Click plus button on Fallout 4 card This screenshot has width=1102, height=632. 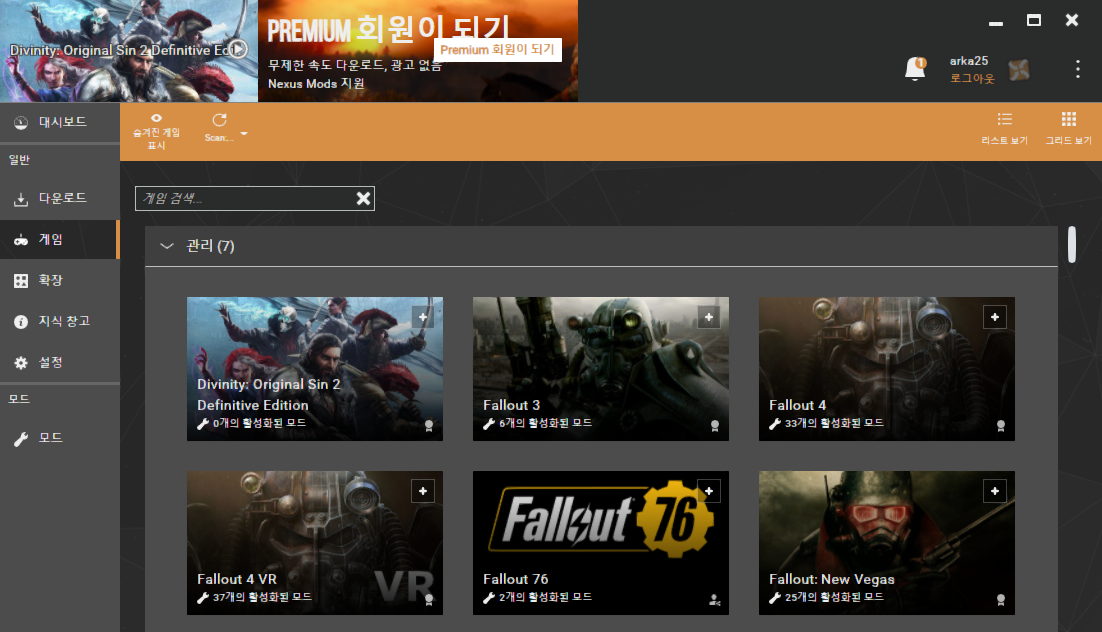tap(995, 317)
